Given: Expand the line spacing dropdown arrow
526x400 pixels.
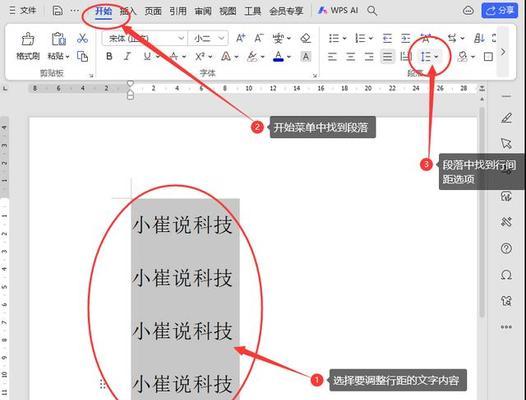Looking at the screenshot, I should tap(436, 57).
